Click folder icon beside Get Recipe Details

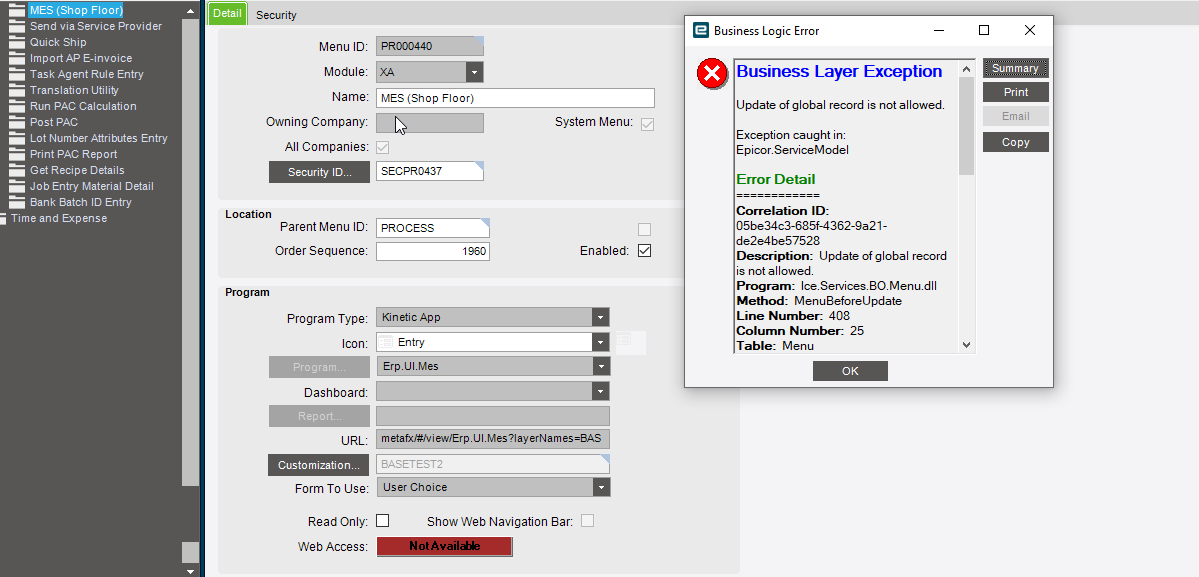click(x=17, y=170)
